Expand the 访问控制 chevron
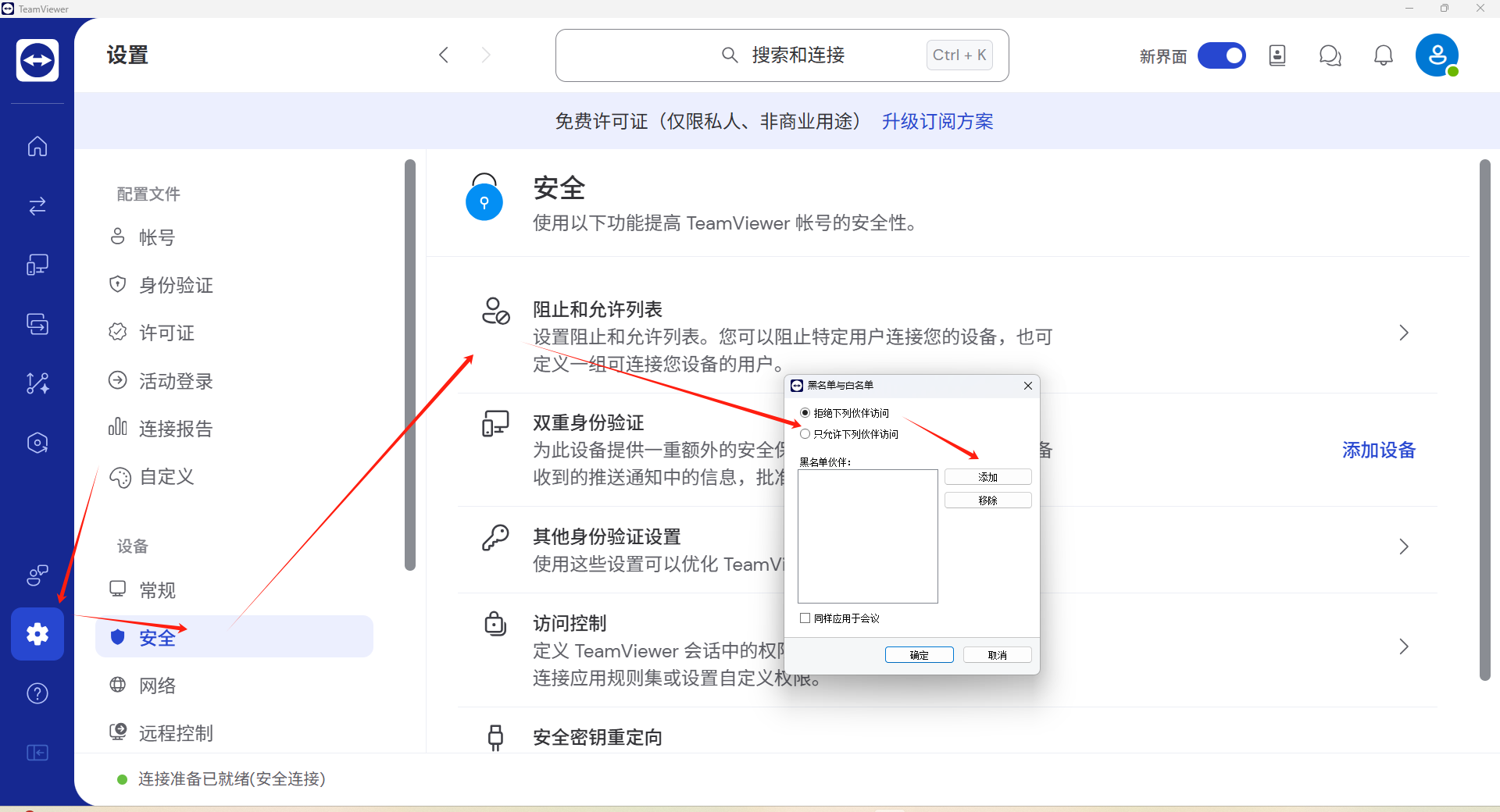 coord(1404,646)
